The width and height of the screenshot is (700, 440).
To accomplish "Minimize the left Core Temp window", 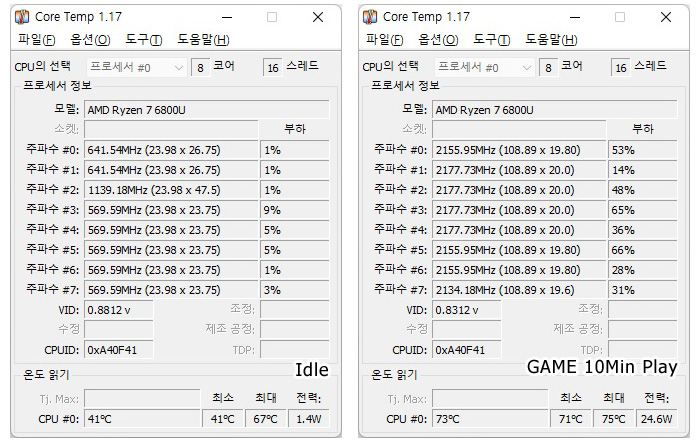I will point(227,17).
